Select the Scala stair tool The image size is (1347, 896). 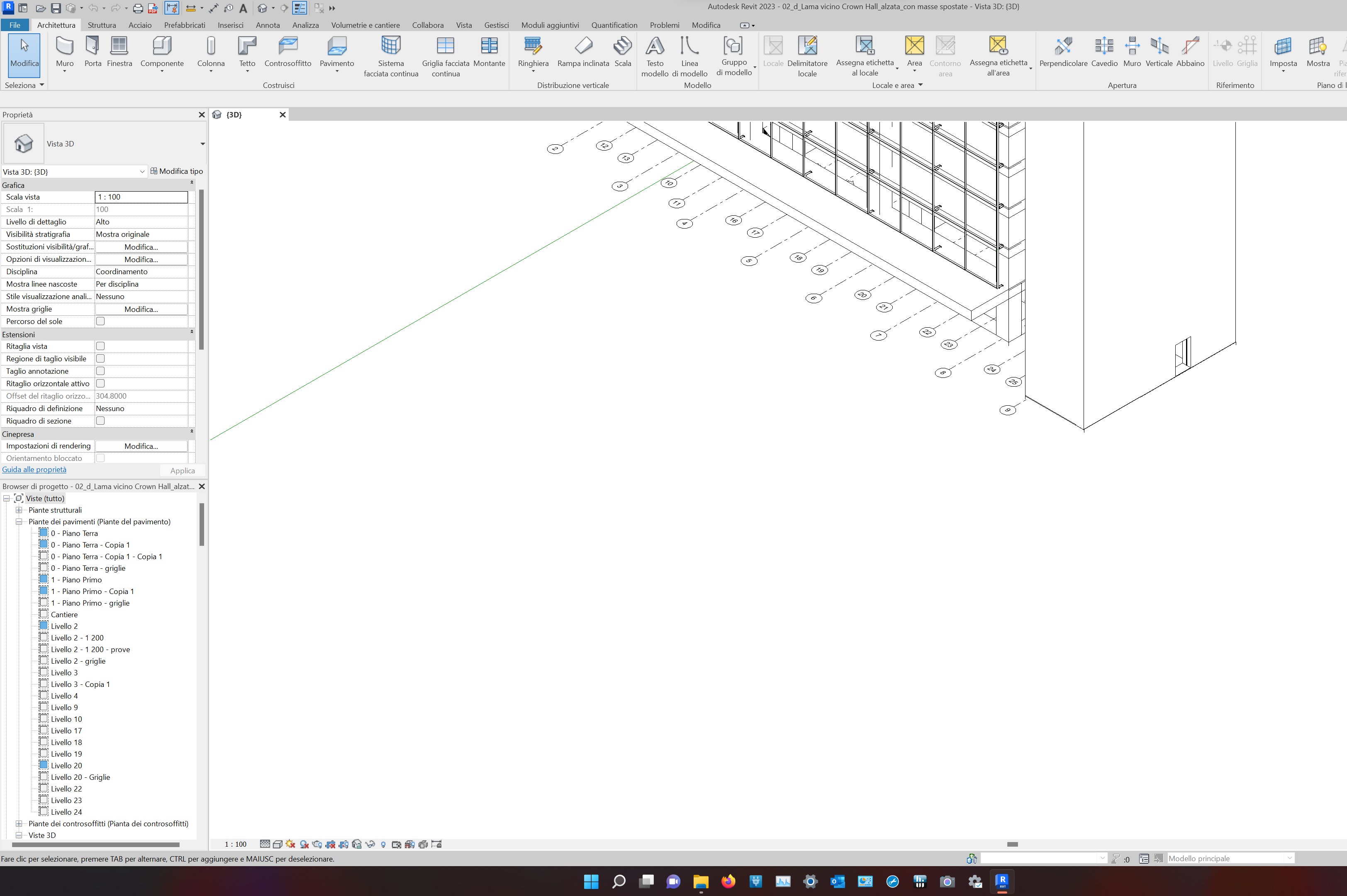623,52
